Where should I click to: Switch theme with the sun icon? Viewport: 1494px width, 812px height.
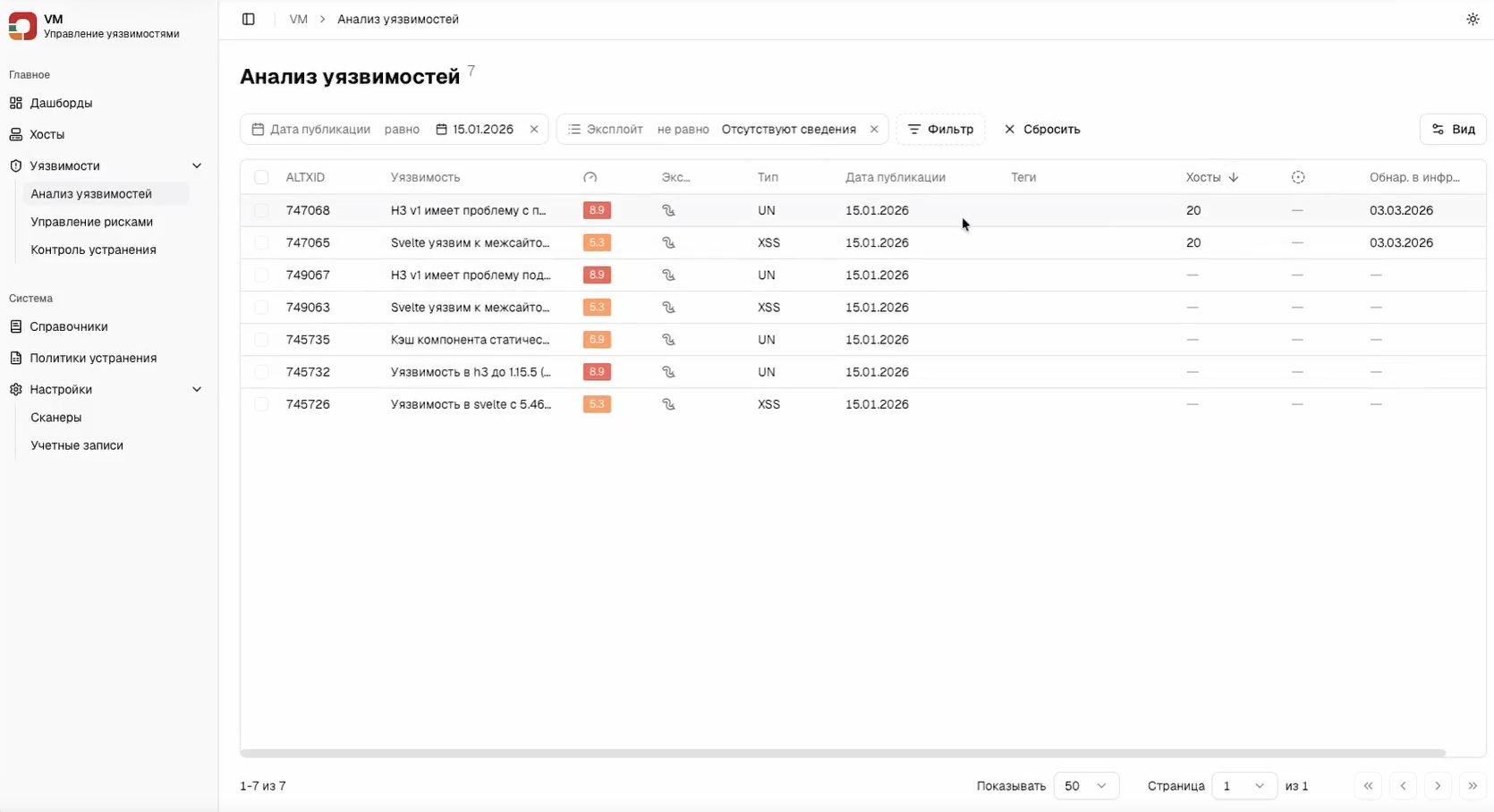pyautogui.click(x=1473, y=19)
